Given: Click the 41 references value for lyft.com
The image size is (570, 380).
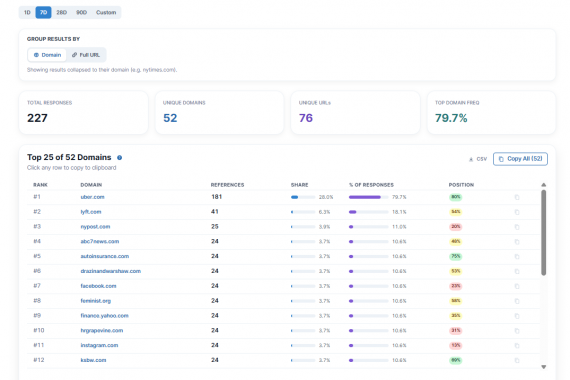Looking at the screenshot, I should (215, 212).
